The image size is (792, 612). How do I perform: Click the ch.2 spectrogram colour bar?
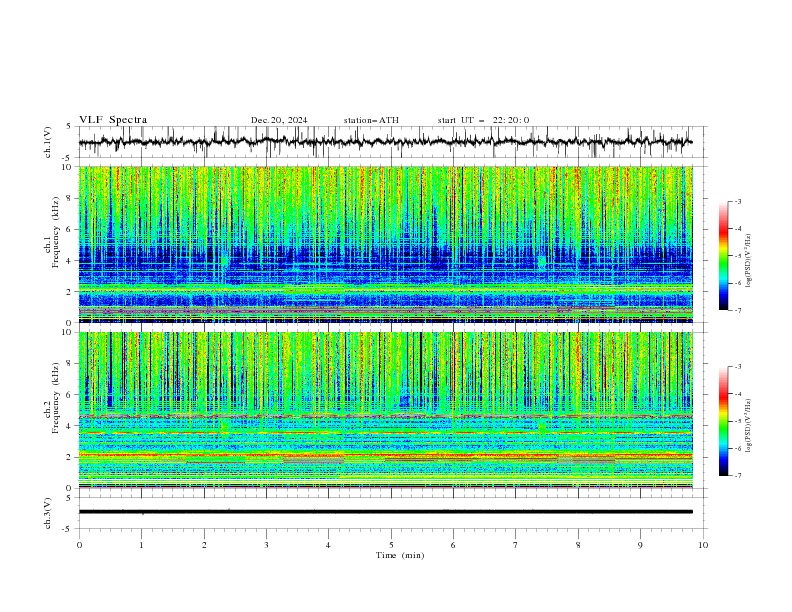pyautogui.click(x=724, y=421)
